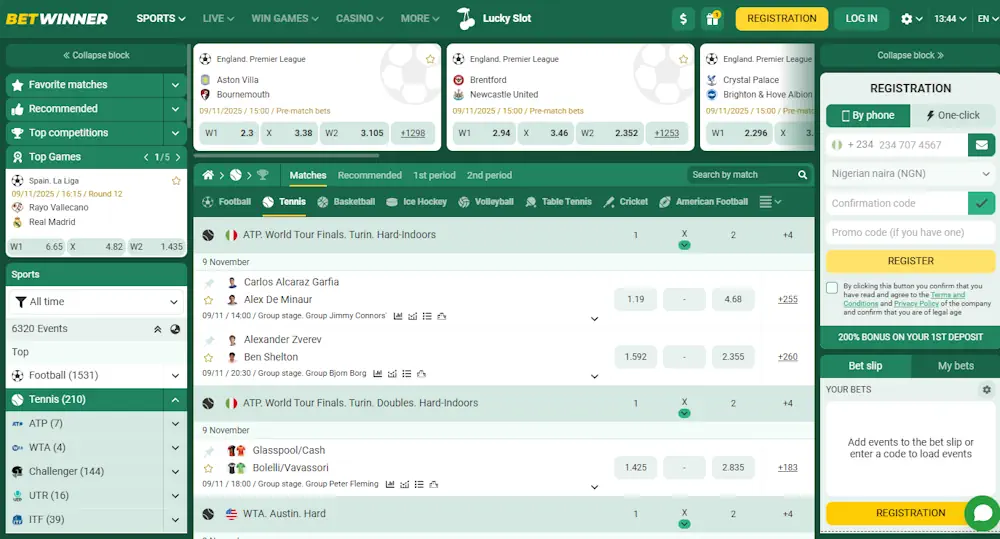
Task: Expand Favorite matches section
Action: pyautogui.click(x=175, y=85)
